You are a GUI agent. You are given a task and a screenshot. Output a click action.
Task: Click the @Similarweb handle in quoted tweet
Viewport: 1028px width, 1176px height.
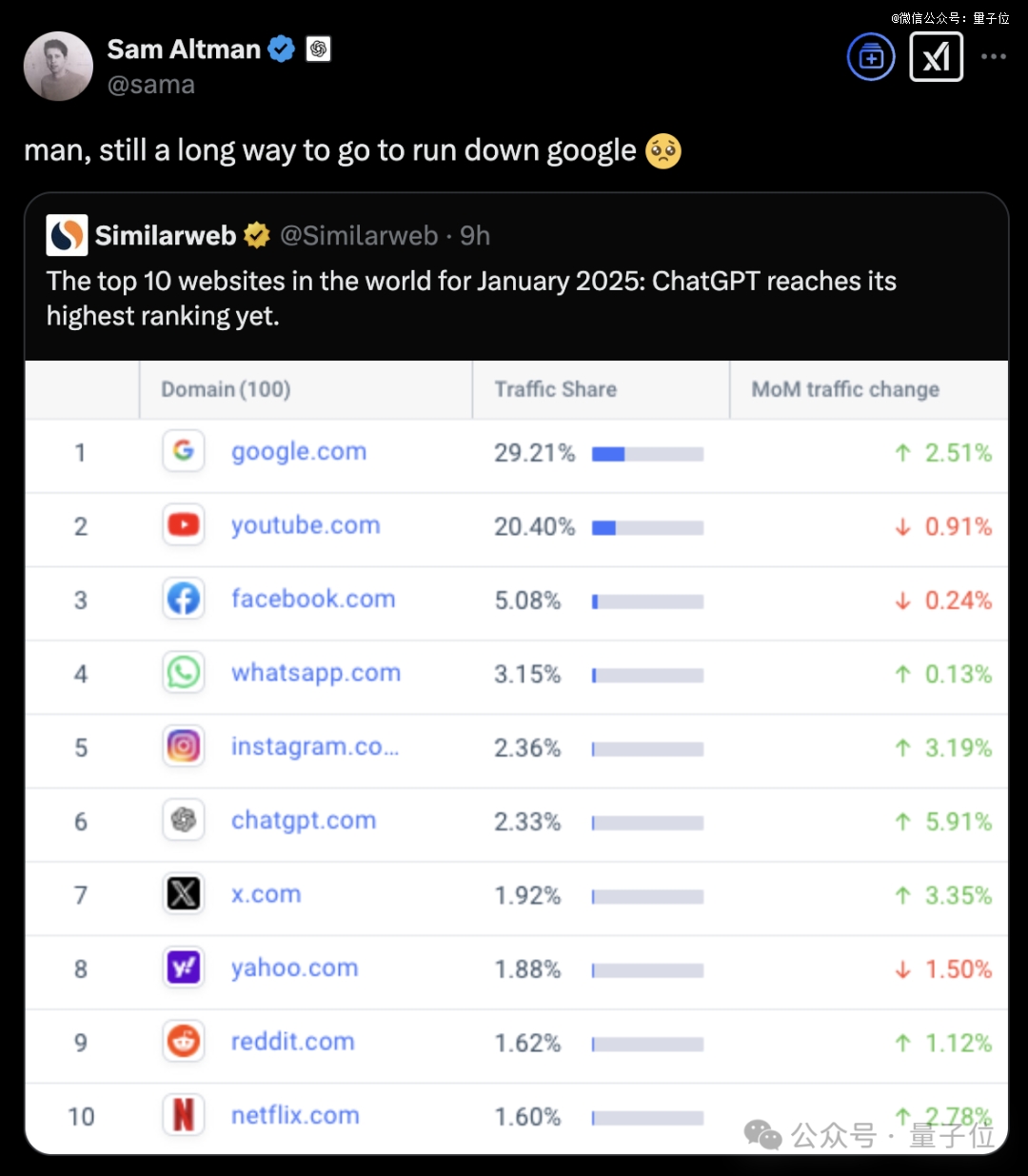359,235
